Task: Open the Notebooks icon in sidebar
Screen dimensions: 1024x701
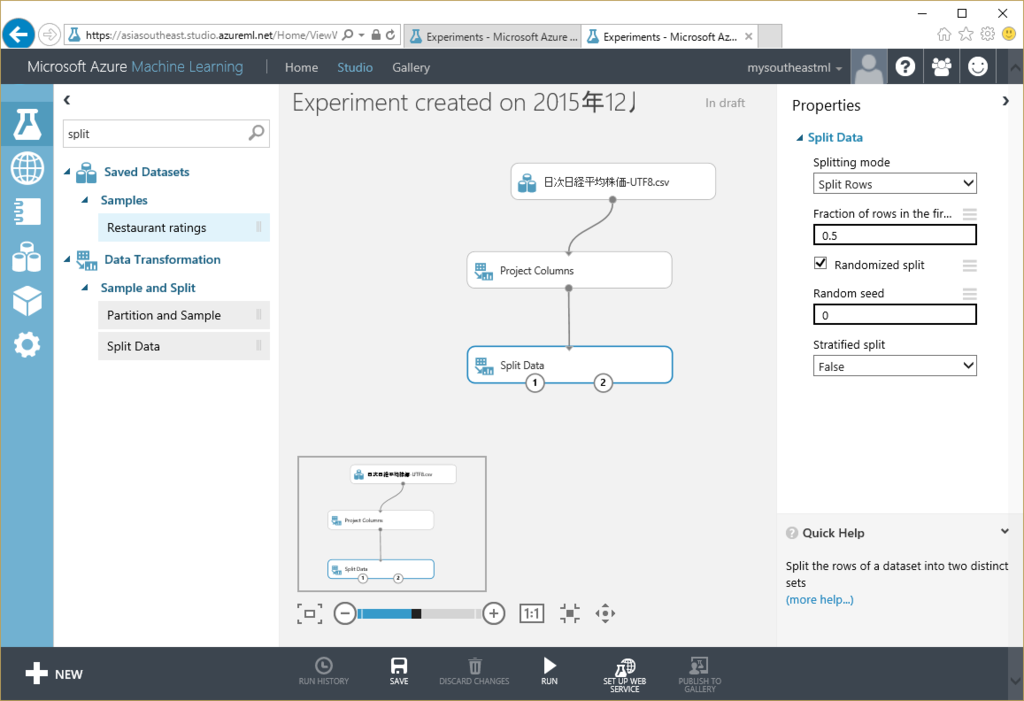Action: (27, 212)
